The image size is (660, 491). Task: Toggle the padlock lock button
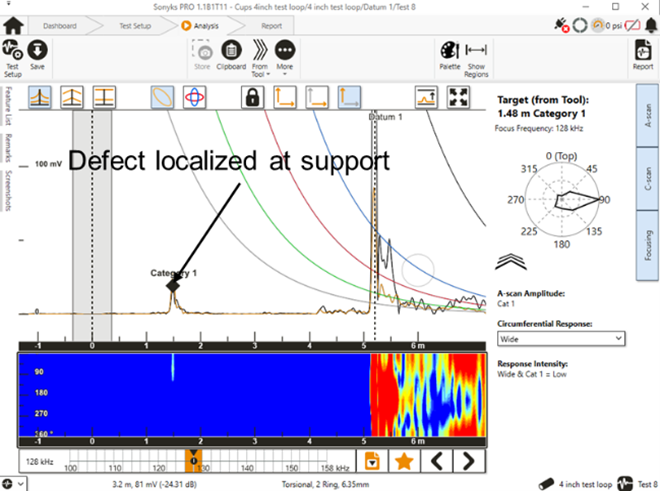(252, 96)
